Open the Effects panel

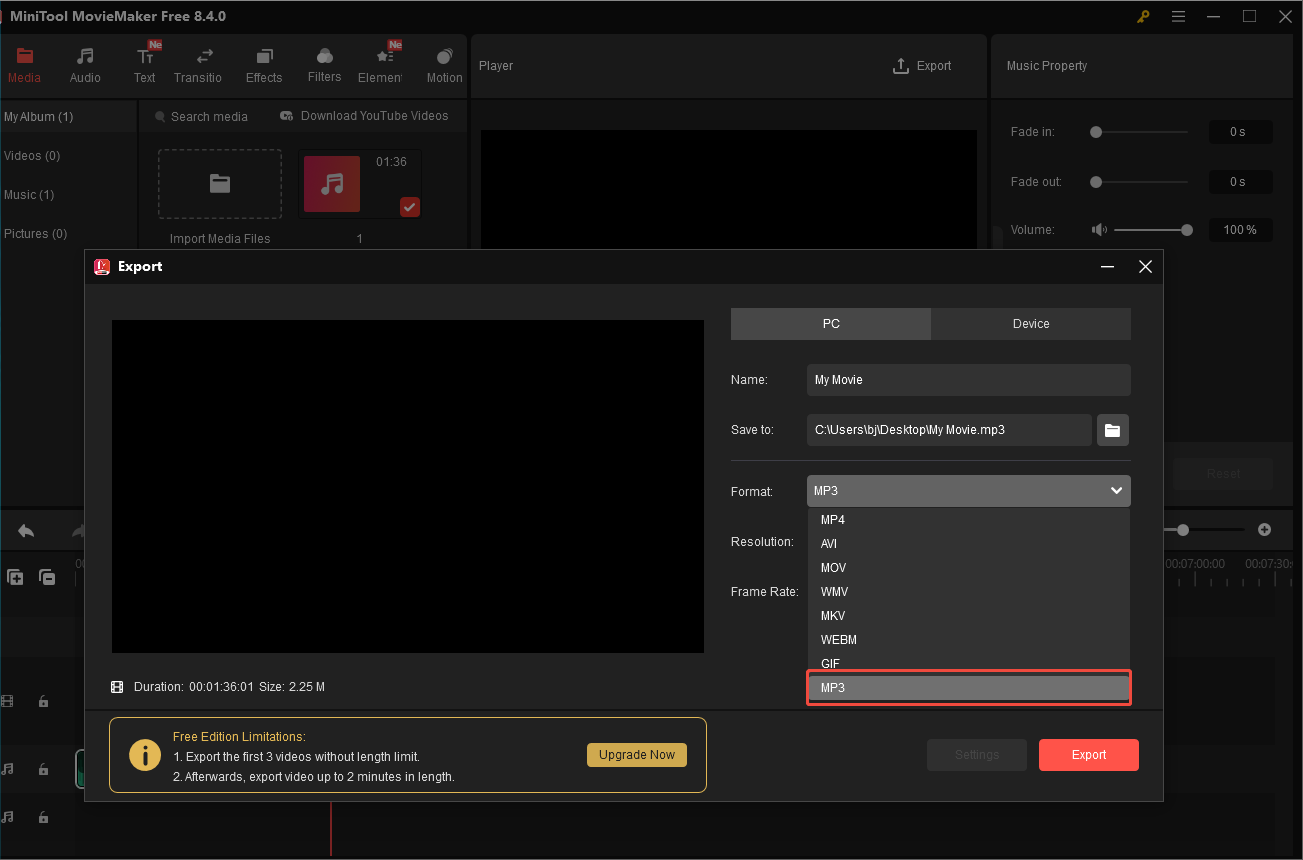263,64
